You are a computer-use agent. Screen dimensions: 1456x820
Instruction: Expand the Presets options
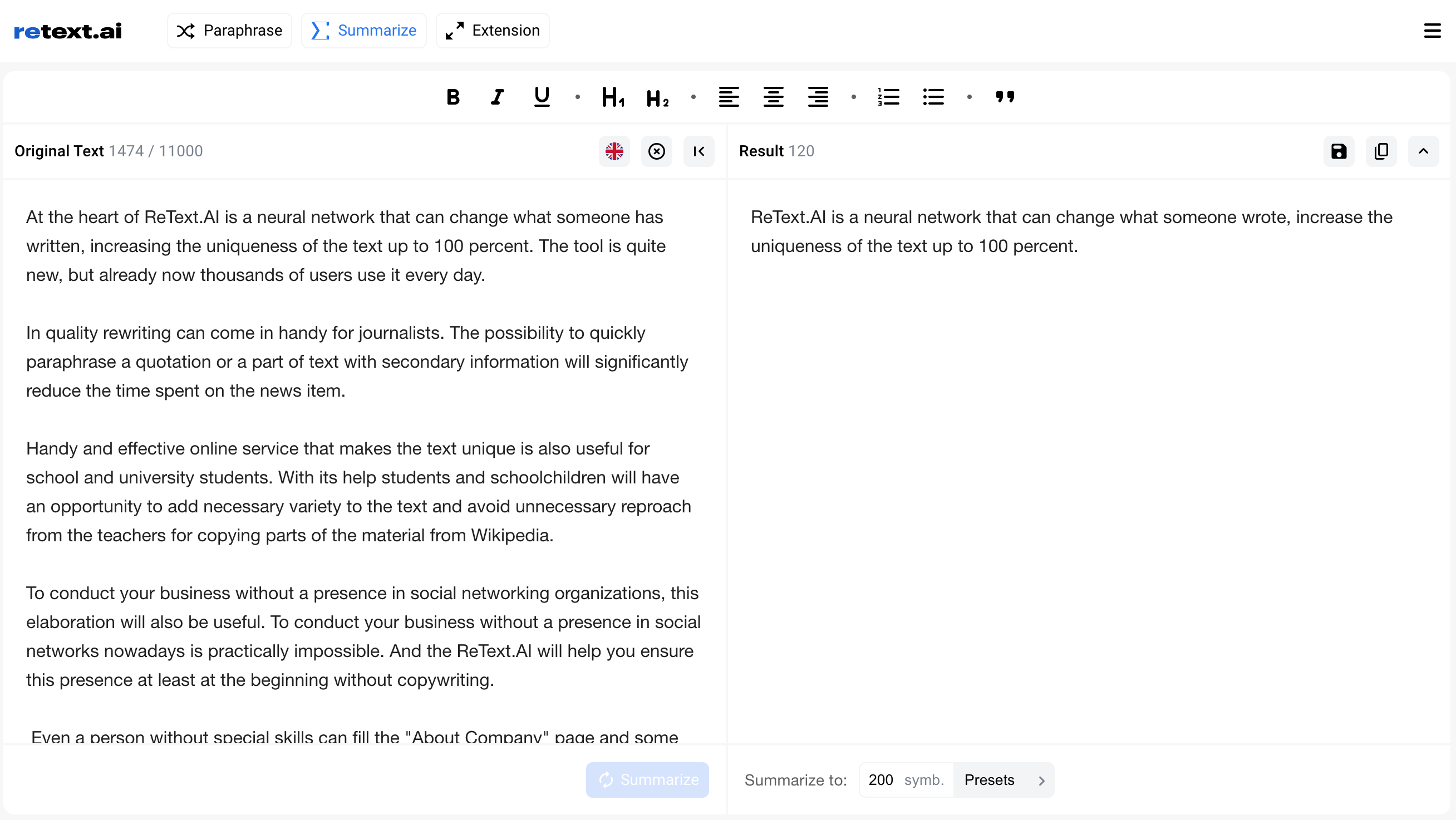tap(1005, 779)
